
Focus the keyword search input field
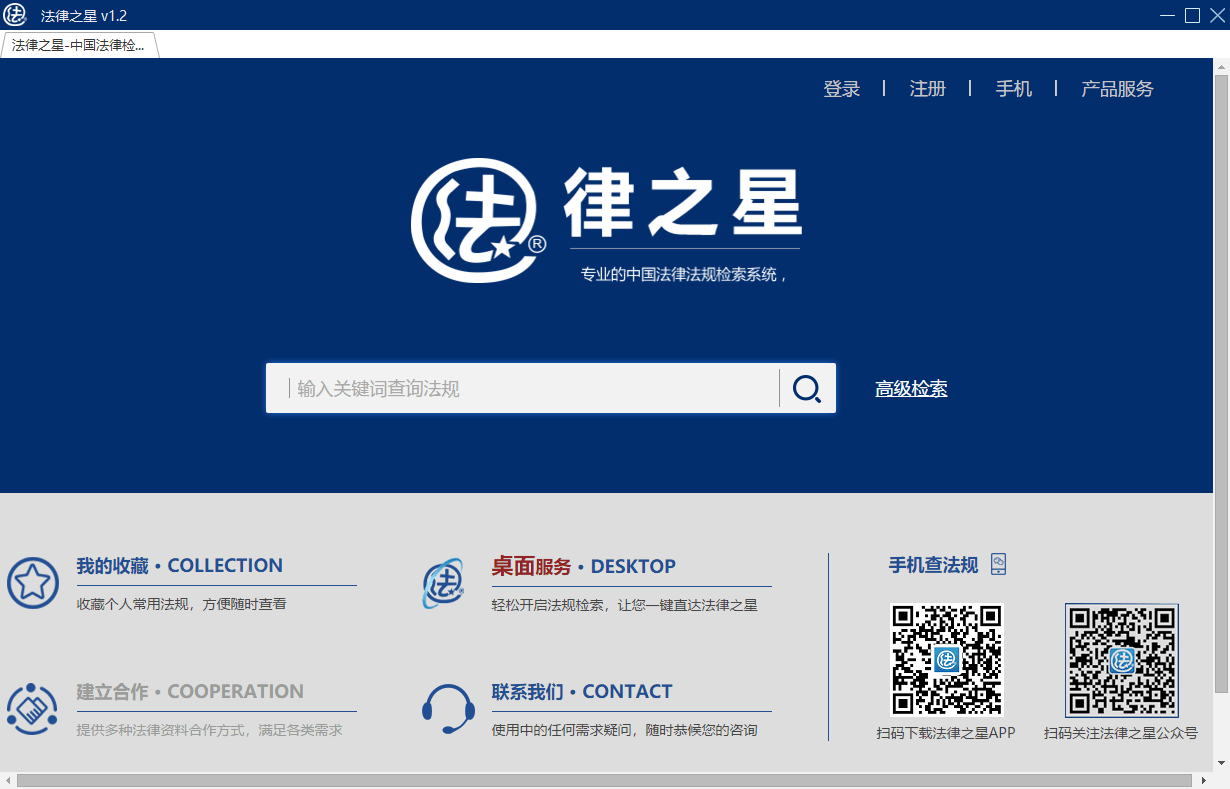pyautogui.click(x=522, y=389)
